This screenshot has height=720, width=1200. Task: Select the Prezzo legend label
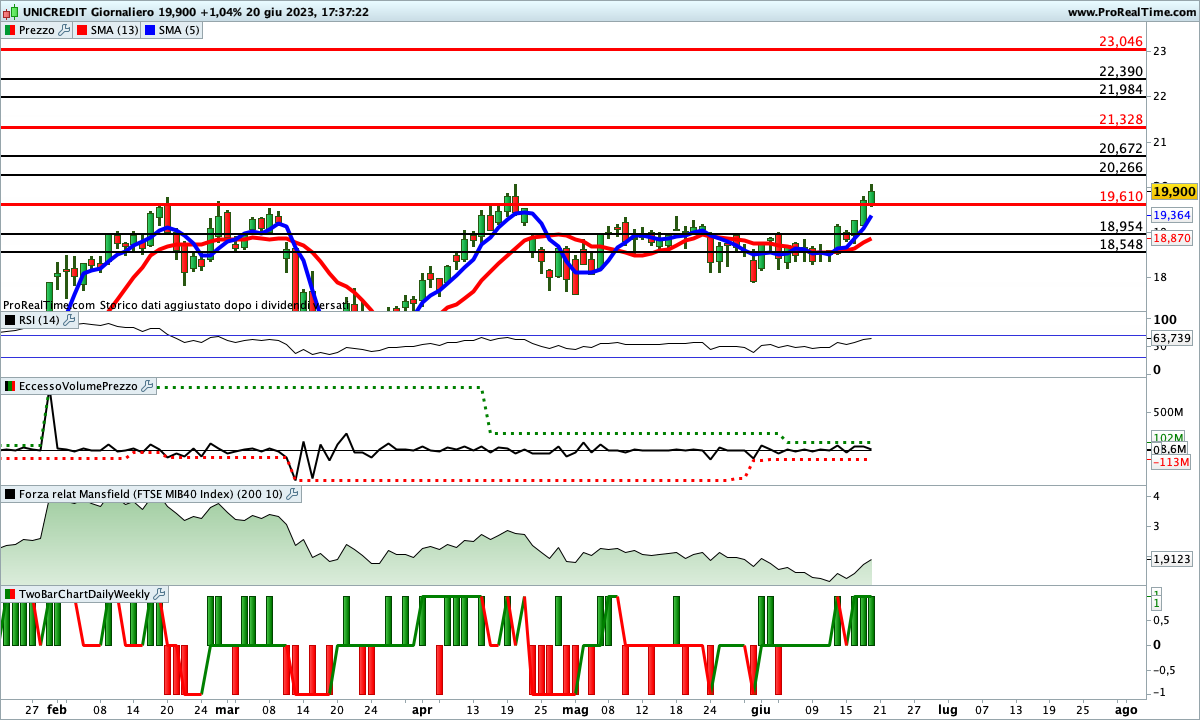pos(37,30)
